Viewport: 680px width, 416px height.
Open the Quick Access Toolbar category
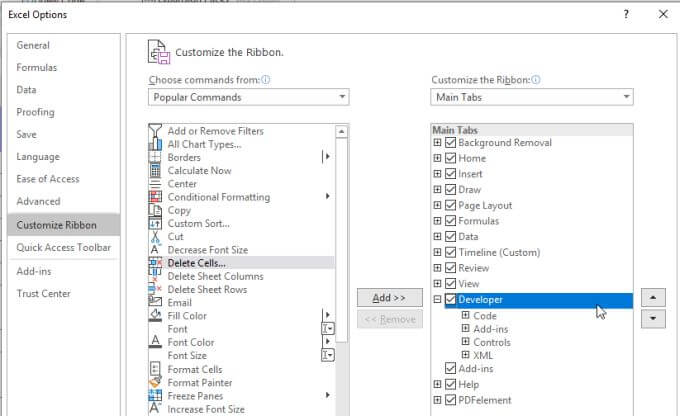(x=64, y=247)
